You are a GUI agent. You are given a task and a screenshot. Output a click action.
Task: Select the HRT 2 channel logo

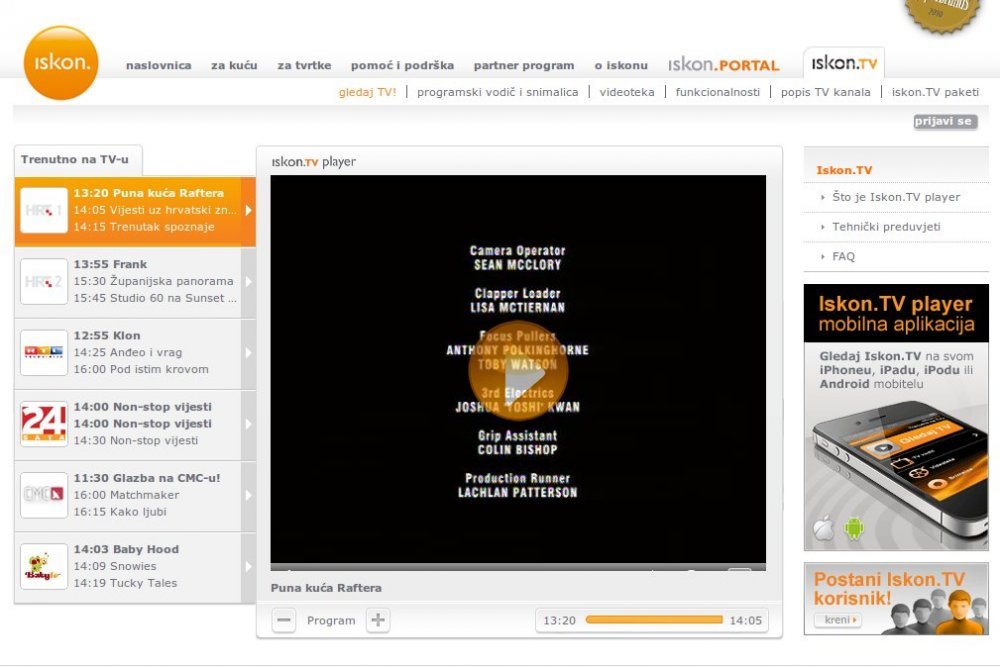(x=43, y=281)
